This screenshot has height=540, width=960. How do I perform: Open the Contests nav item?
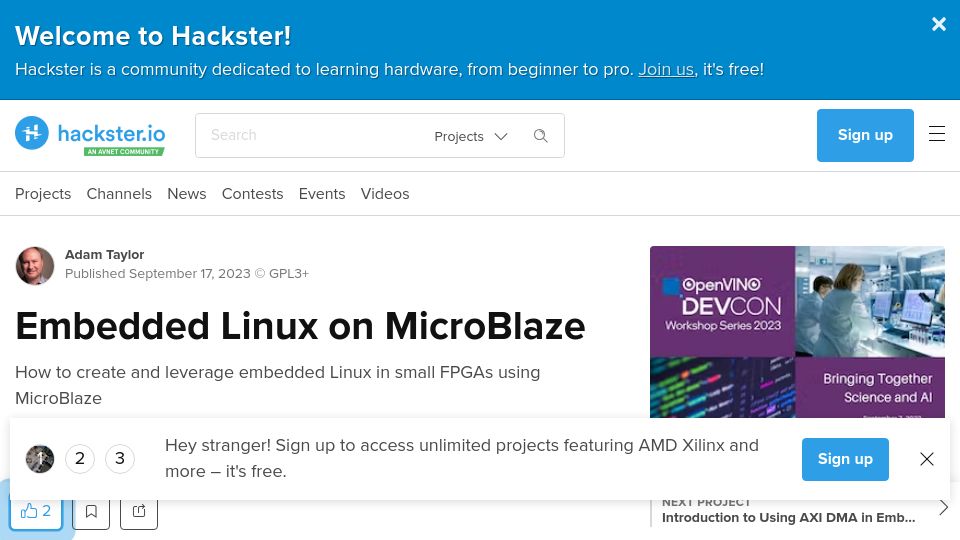coord(252,193)
